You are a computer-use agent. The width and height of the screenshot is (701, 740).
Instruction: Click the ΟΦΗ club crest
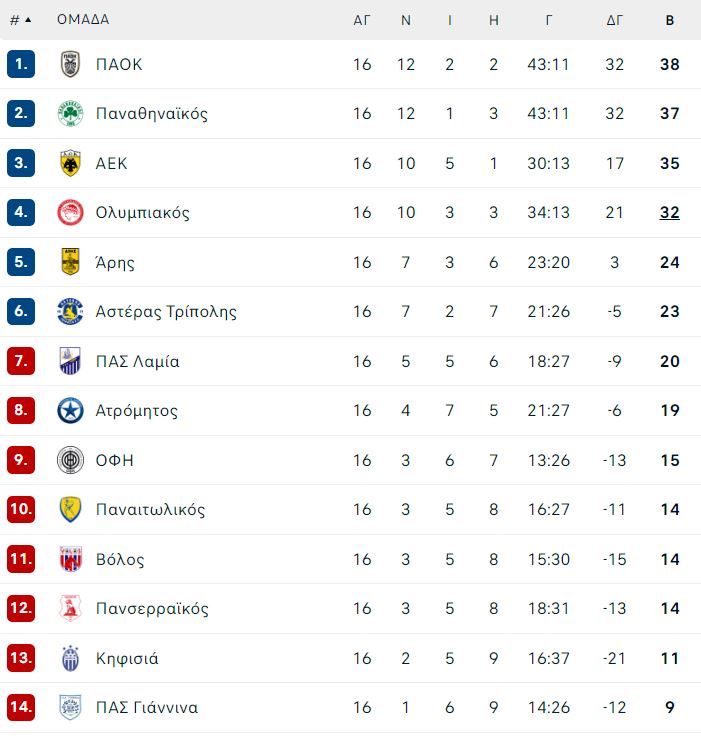pos(70,460)
